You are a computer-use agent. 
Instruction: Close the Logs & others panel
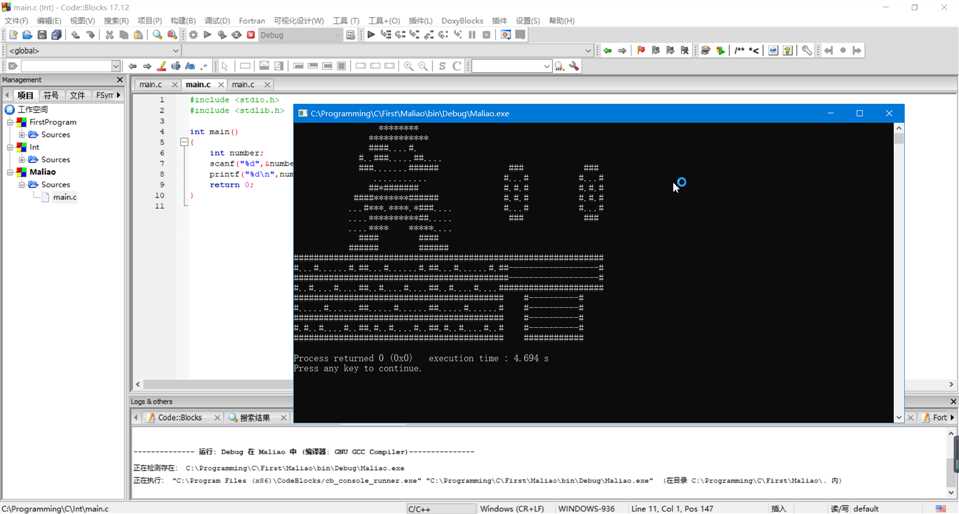click(x=953, y=401)
